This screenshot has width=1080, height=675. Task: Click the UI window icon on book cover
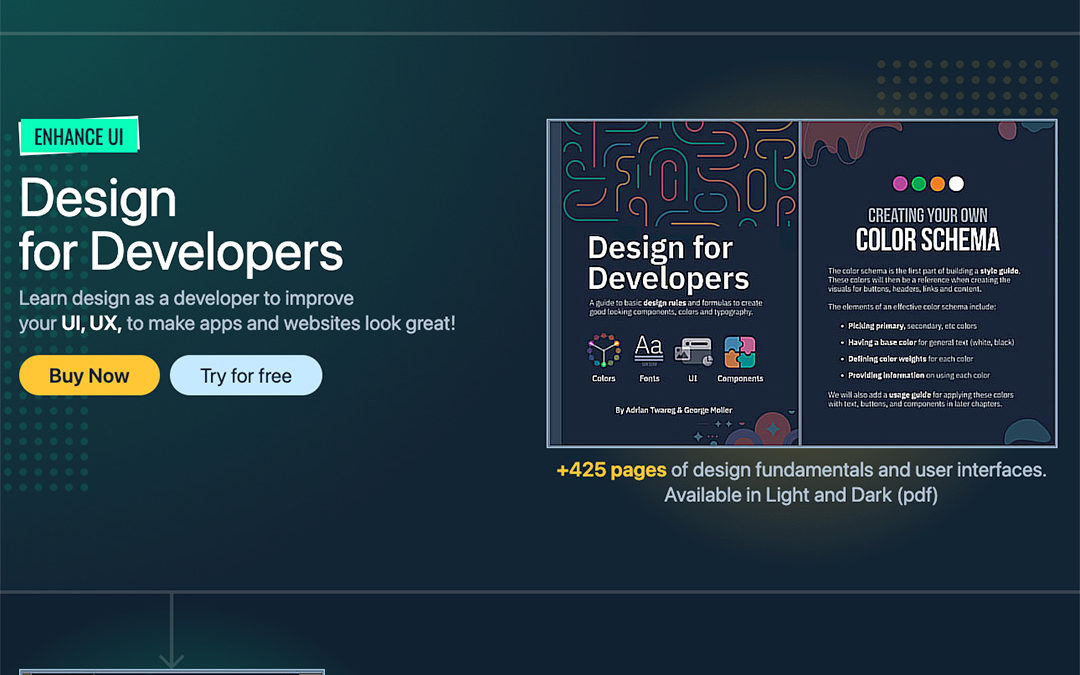point(693,351)
